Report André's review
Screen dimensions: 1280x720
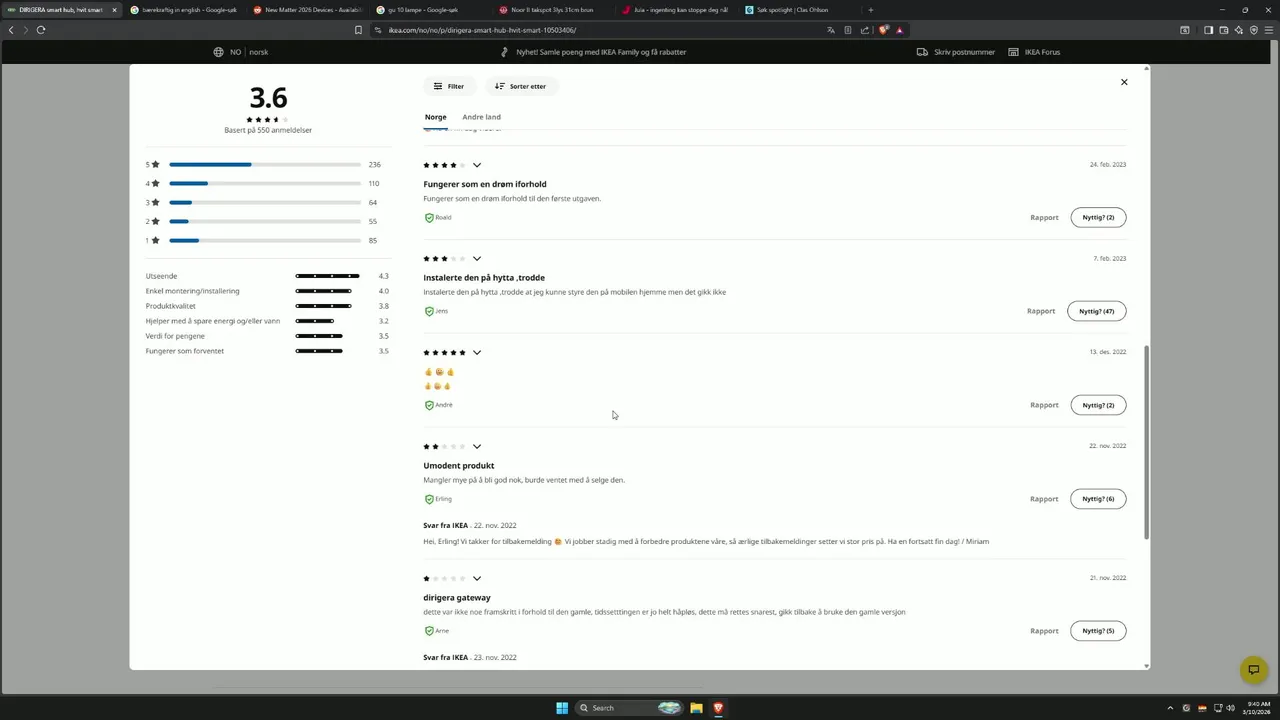pos(1044,405)
